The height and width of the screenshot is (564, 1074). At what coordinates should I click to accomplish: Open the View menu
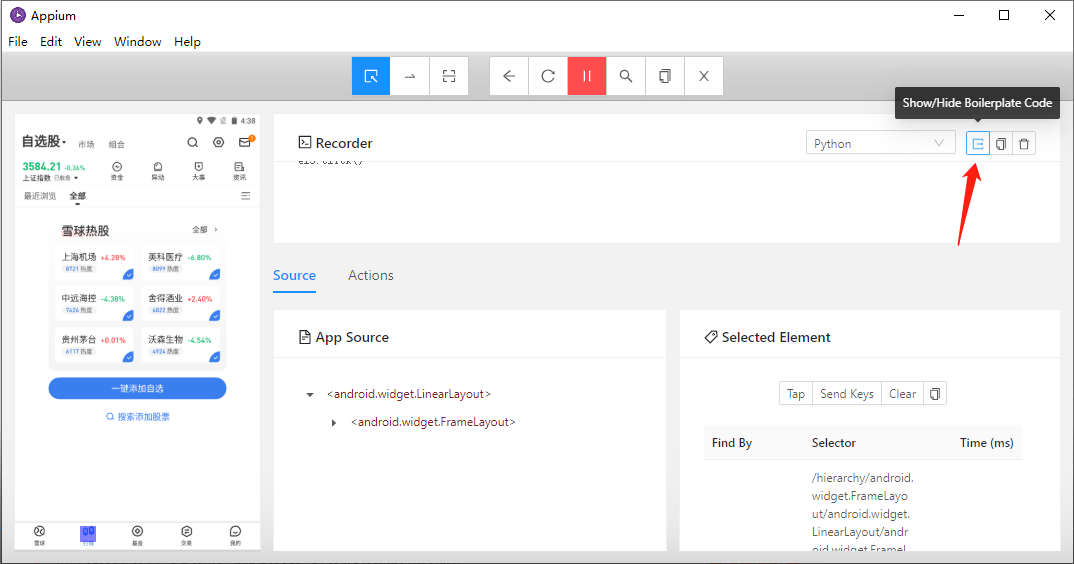pos(88,42)
